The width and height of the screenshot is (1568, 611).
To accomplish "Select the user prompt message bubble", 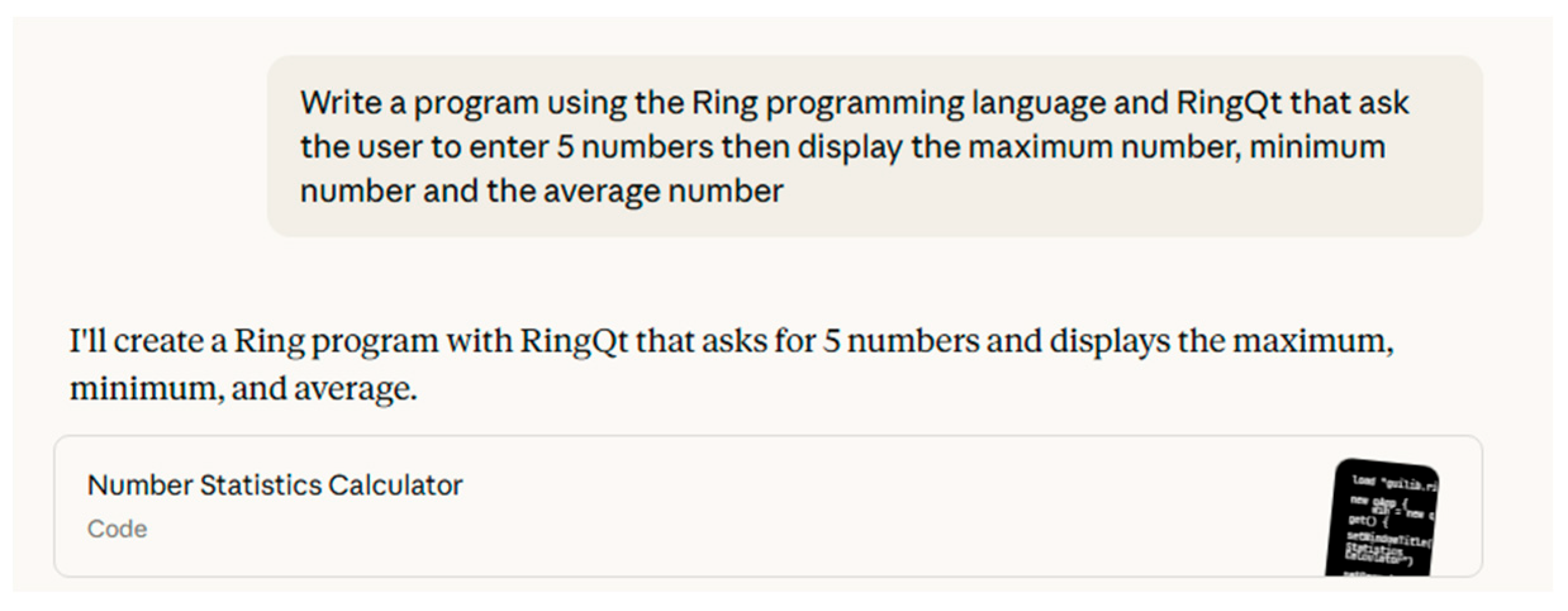I will 874,146.
